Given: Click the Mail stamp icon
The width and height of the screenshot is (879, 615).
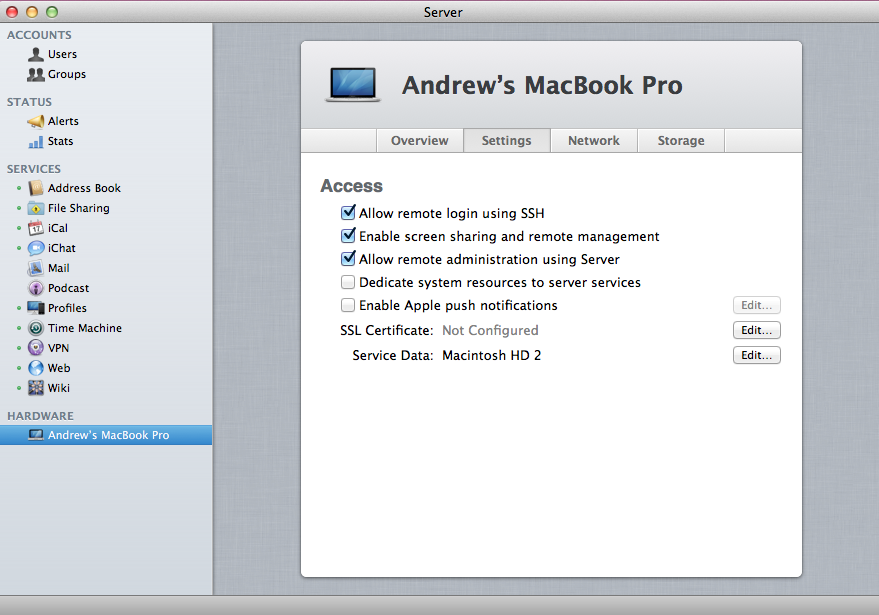Looking at the screenshot, I should tap(36, 268).
